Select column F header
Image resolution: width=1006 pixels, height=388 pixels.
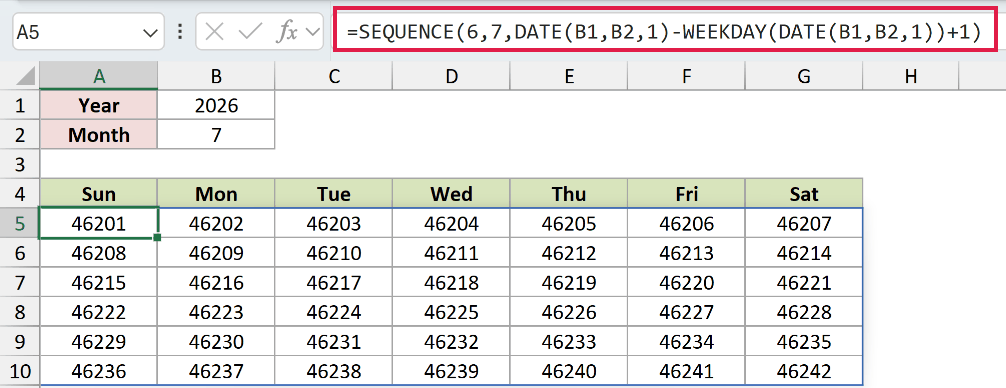pyautogui.click(x=686, y=76)
